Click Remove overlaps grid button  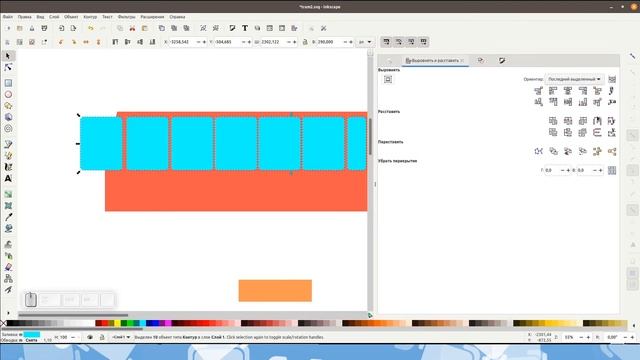point(612,170)
